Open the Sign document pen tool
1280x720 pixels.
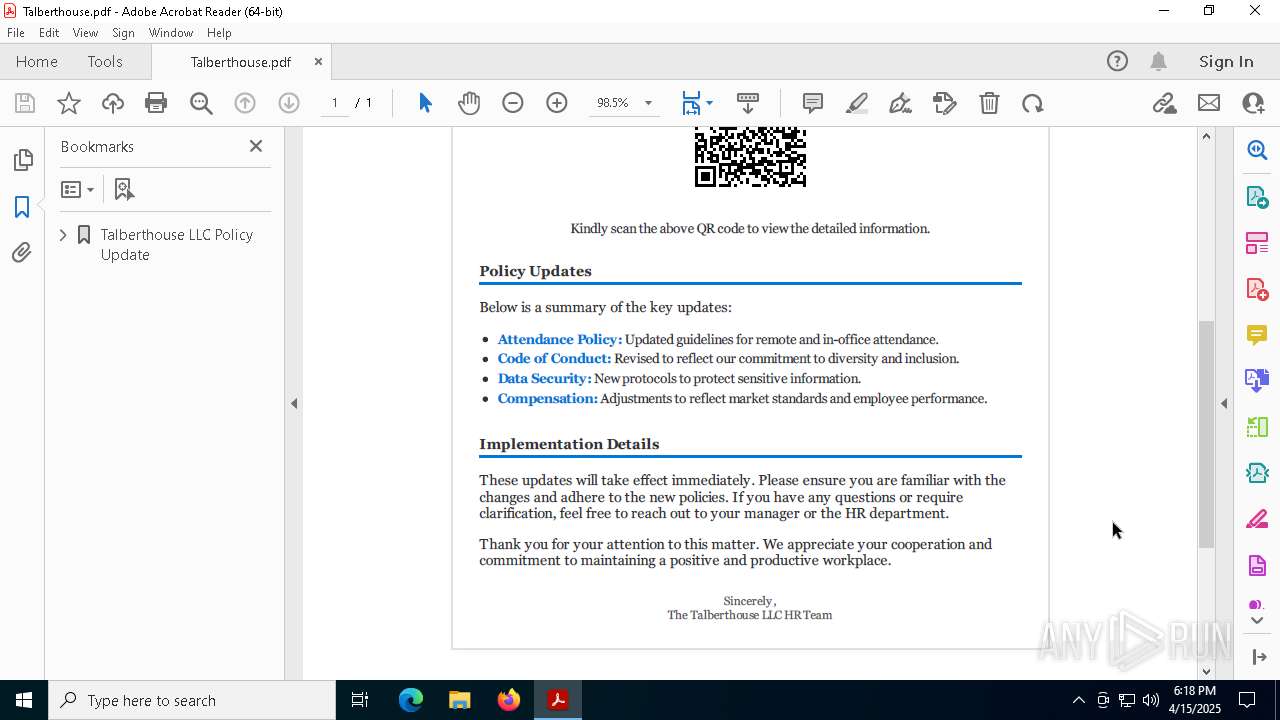click(x=900, y=103)
